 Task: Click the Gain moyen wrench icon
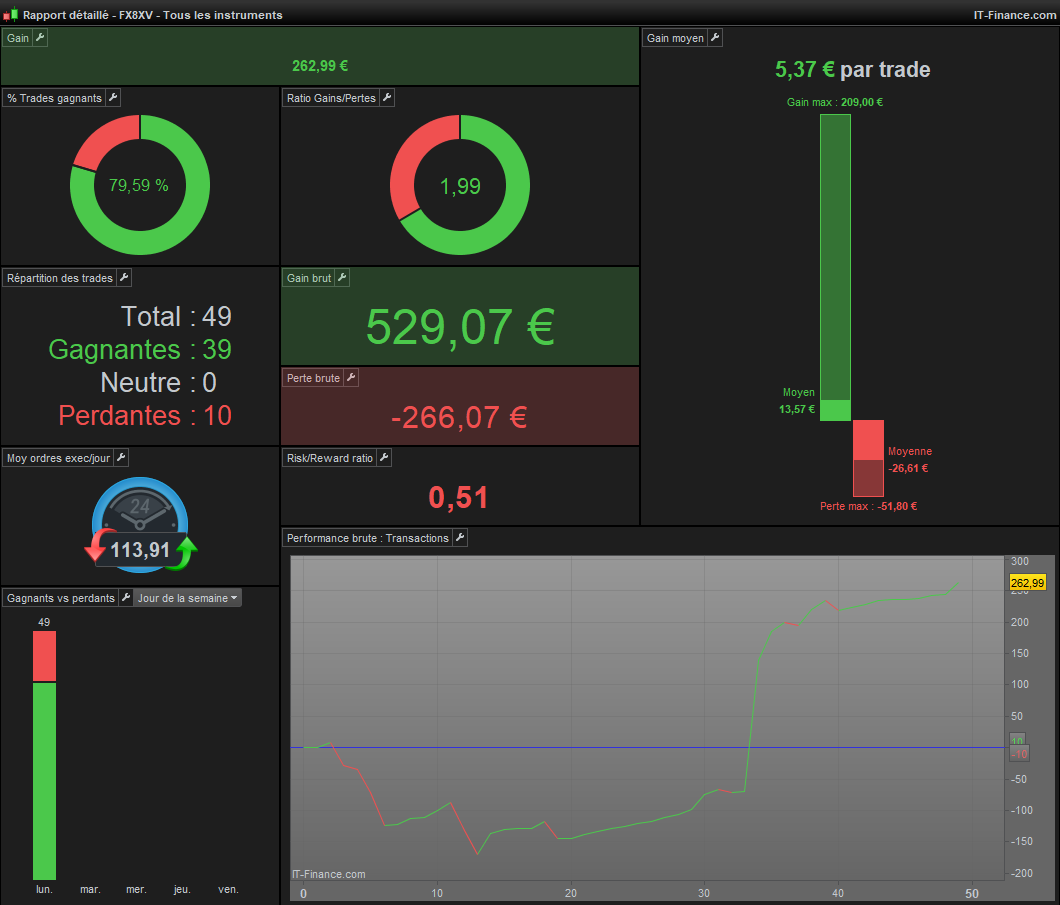[715, 38]
